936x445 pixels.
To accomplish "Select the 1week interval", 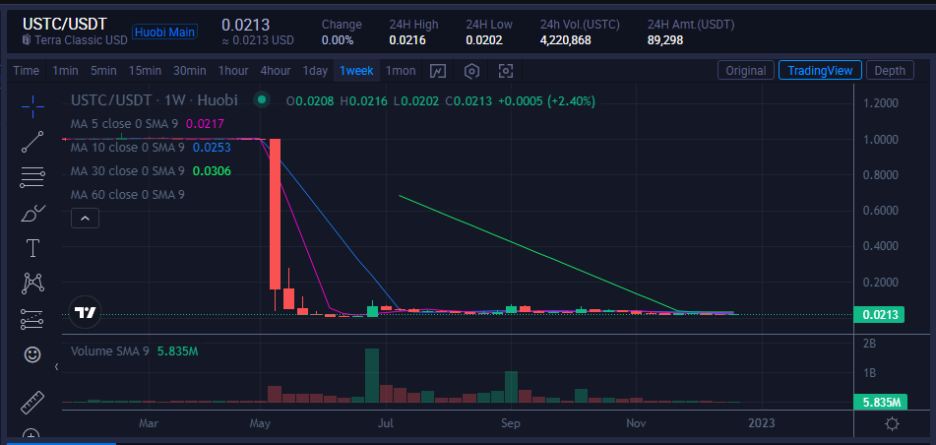I will tap(356, 70).
